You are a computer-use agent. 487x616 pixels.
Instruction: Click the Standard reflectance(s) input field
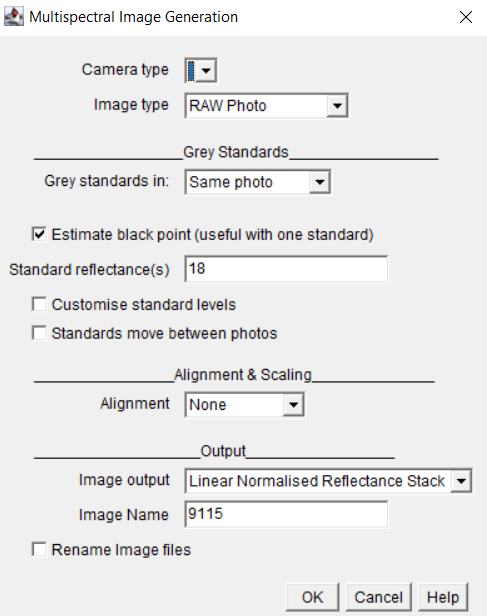tap(286, 269)
